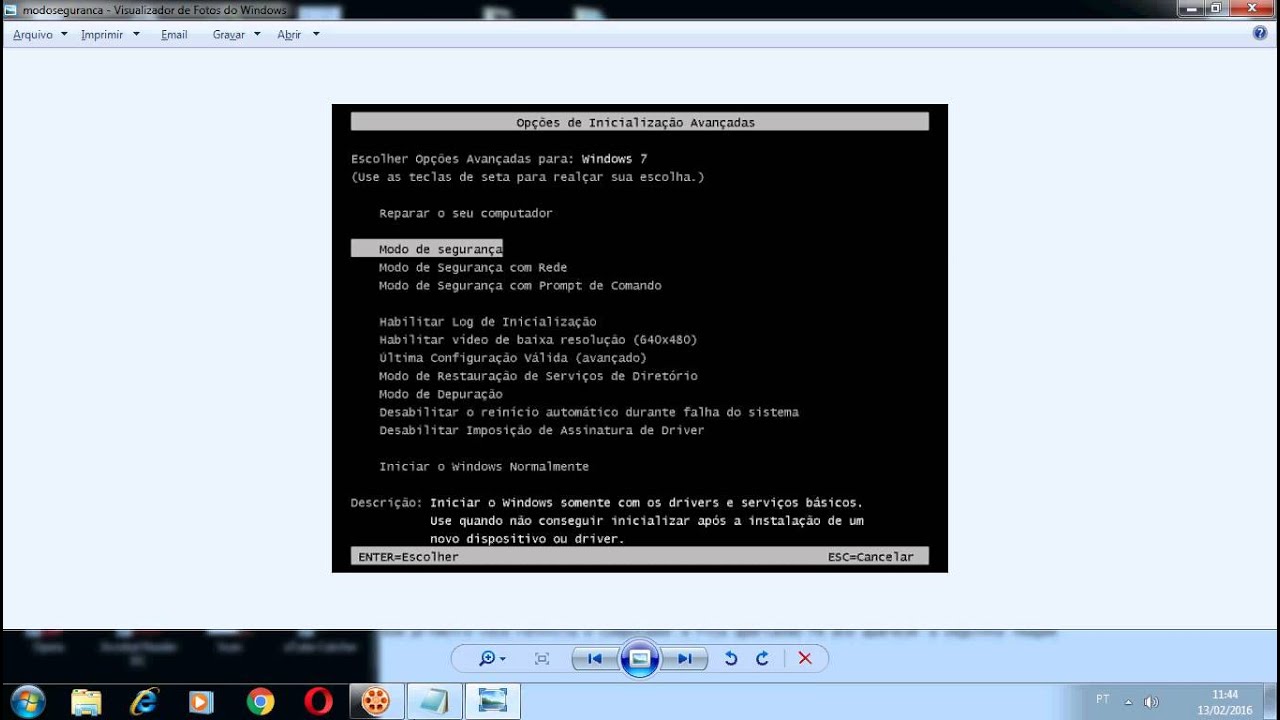Click 'Modo de Depuração' text
This screenshot has width=1280, height=720.
click(441, 394)
